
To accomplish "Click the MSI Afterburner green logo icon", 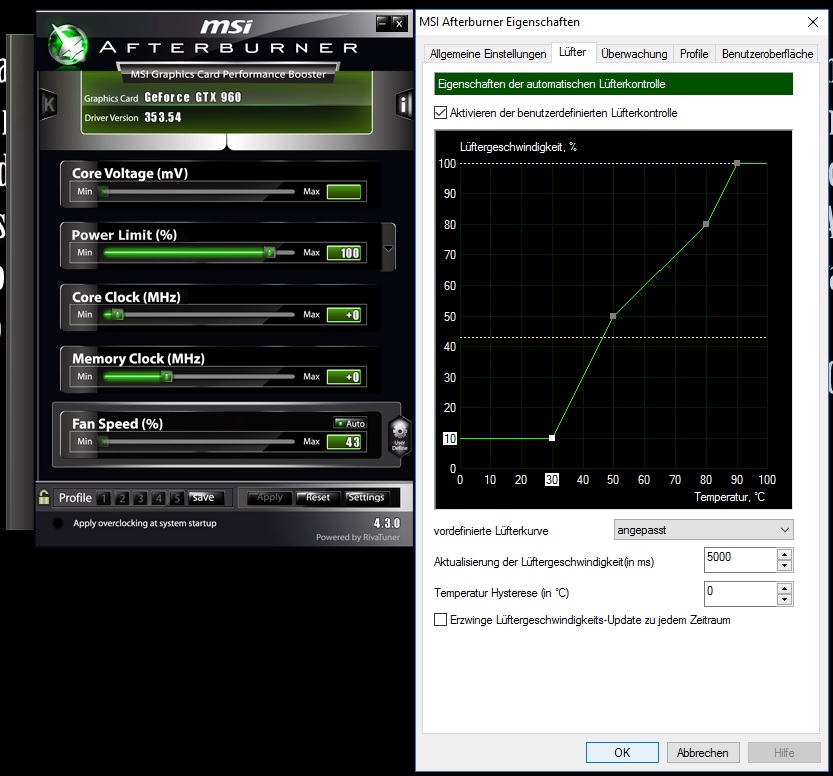I will pos(67,44).
